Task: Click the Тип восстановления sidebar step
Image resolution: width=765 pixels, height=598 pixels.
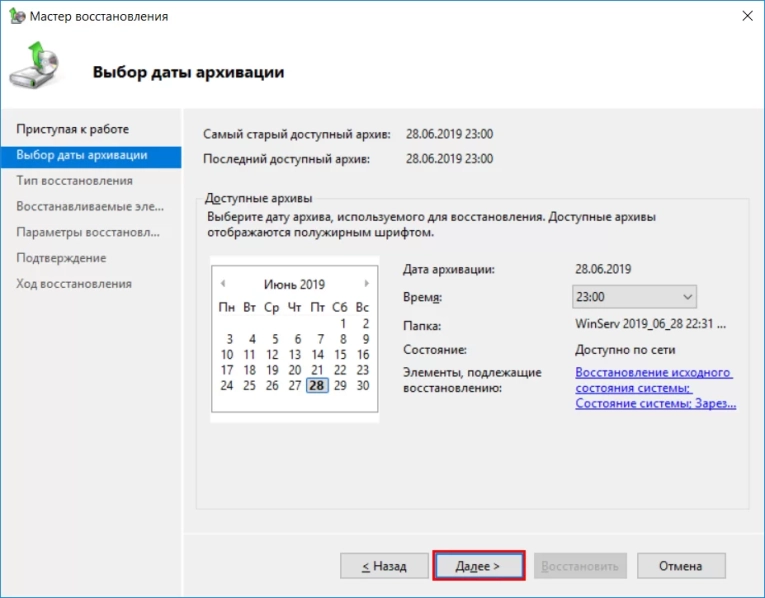Action: coord(74,181)
